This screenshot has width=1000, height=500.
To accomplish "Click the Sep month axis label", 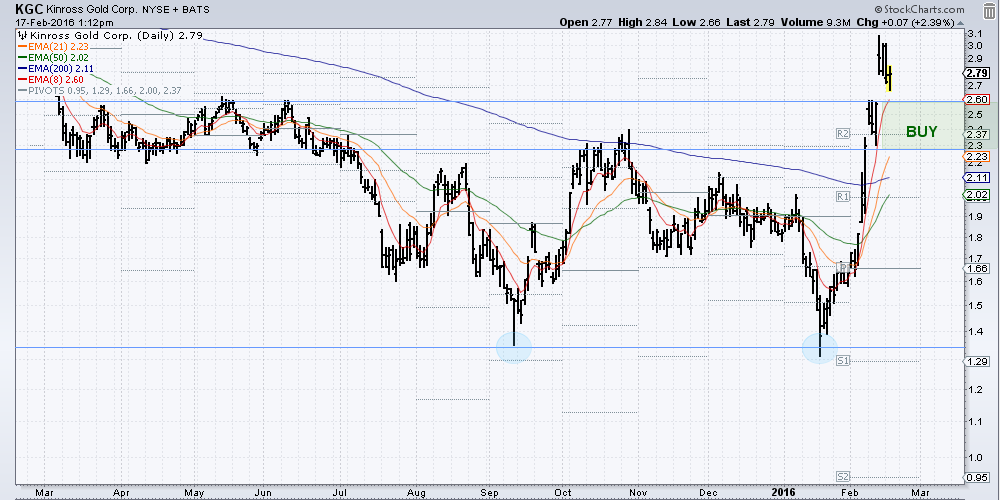I will (x=490, y=493).
